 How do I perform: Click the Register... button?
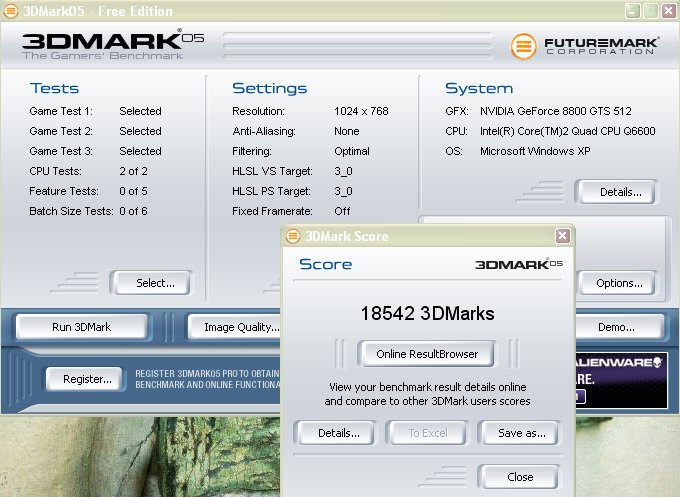coord(85,379)
